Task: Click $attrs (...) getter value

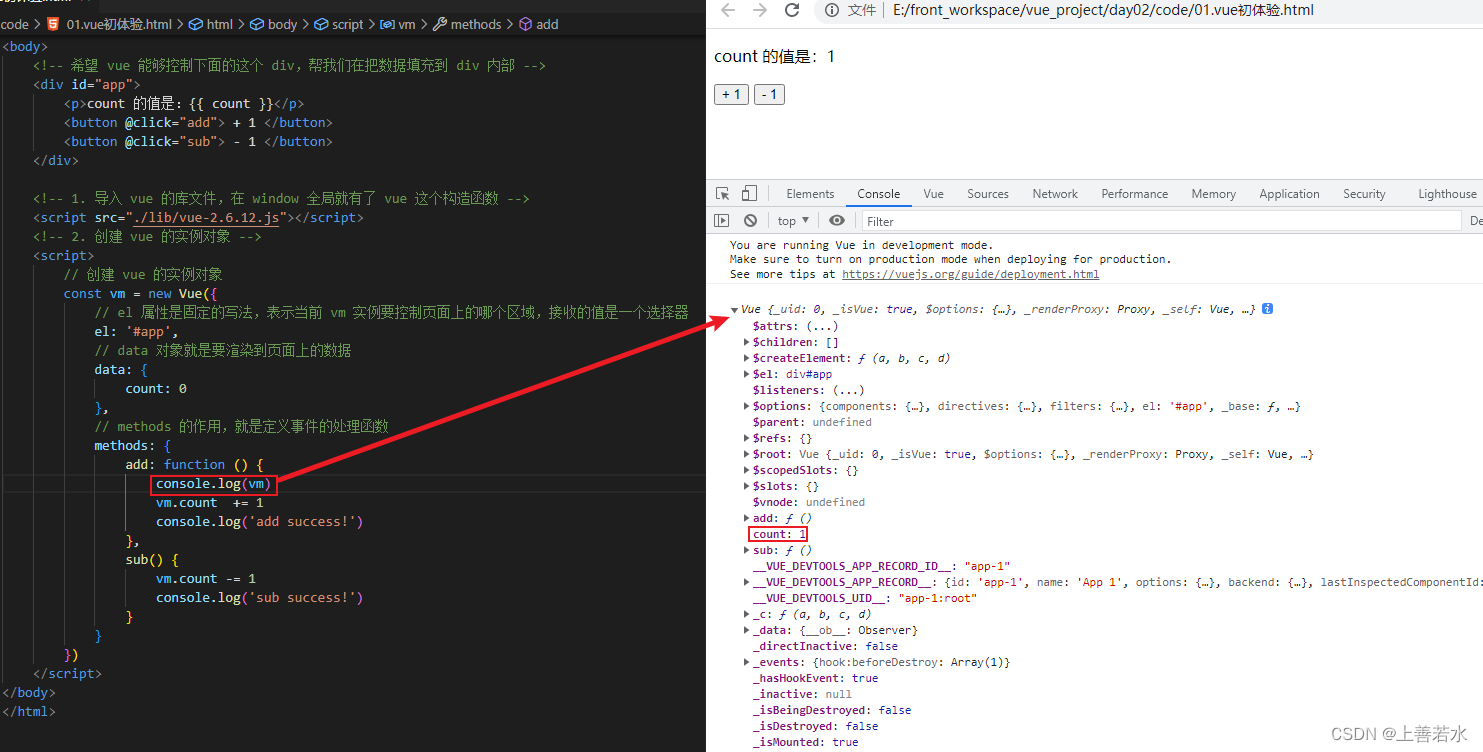Action: point(824,326)
